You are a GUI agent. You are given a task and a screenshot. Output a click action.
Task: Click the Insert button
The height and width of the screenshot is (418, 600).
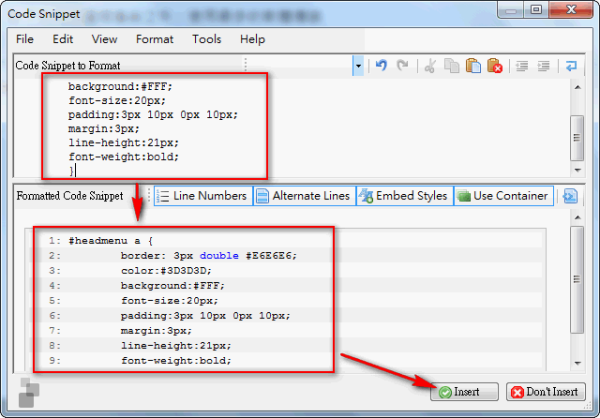click(x=465, y=392)
